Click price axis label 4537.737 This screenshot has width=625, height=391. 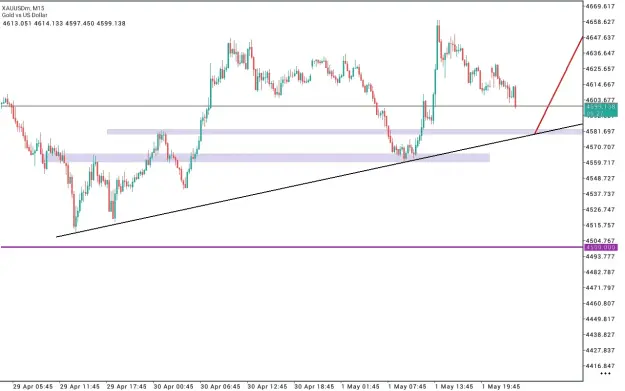pyautogui.click(x=601, y=194)
